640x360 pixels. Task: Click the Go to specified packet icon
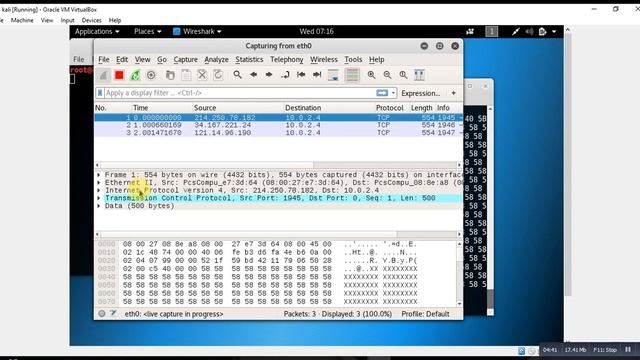point(285,75)
